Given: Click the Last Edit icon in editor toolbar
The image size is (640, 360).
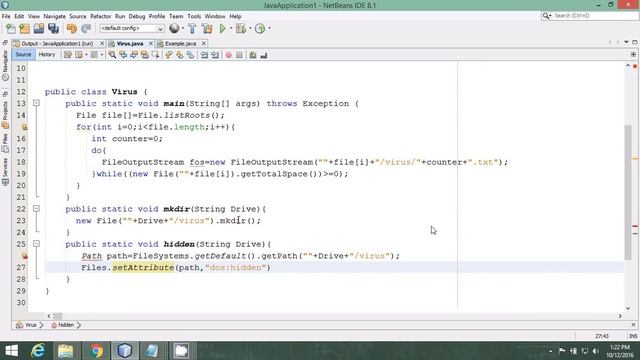Looking at the screenshot, I should click(68, 55).
